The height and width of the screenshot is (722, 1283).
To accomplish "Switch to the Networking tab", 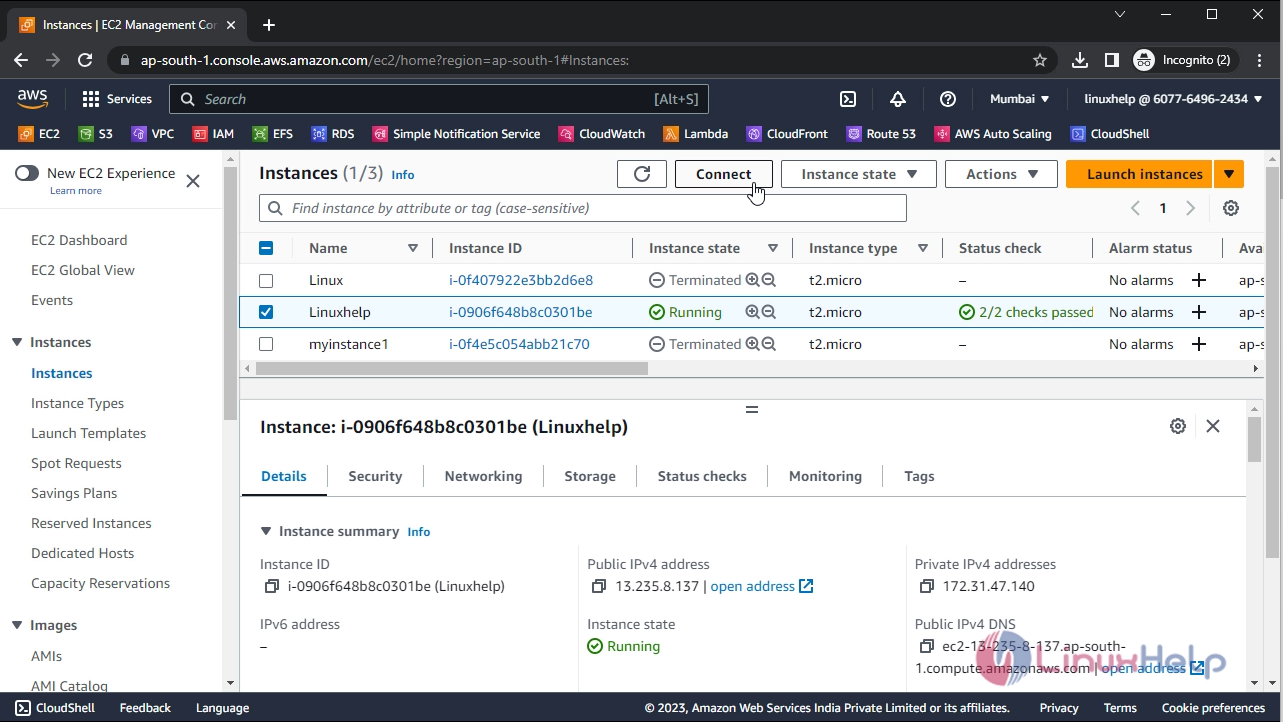I will click(483, 476).
